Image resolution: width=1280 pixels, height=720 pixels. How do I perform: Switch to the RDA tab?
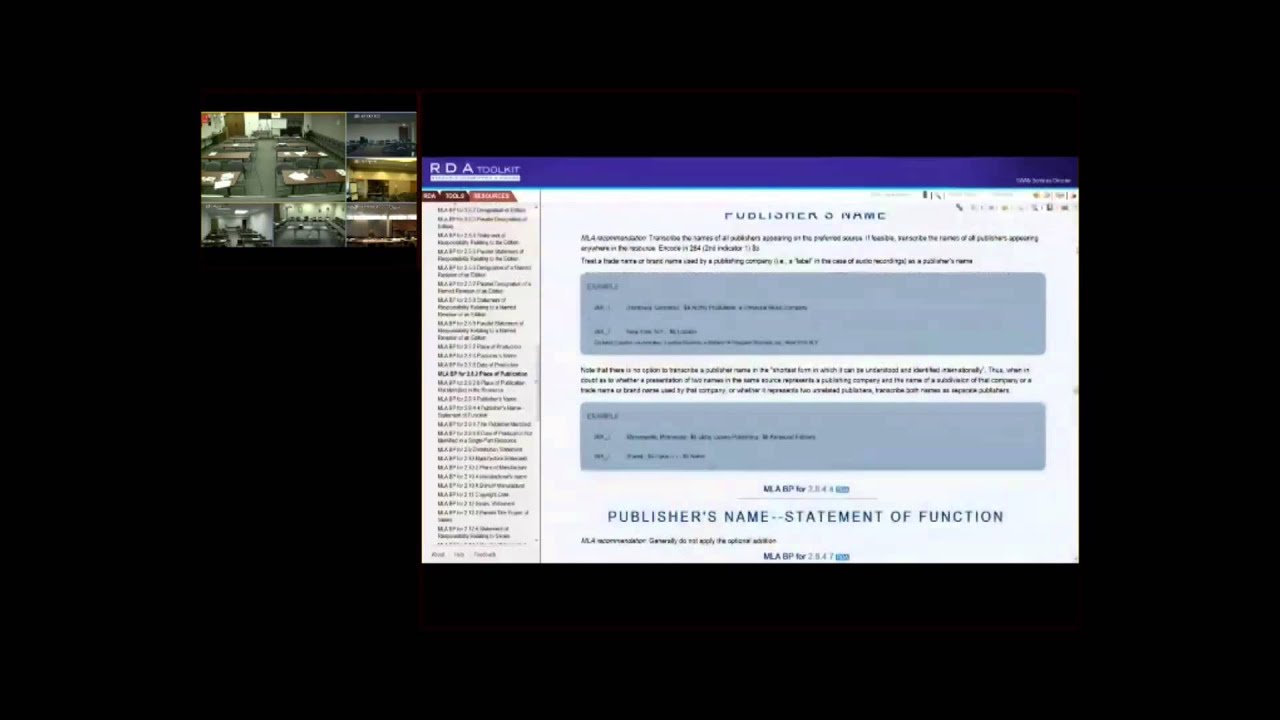pyautogui.click(x=430, y=196)
